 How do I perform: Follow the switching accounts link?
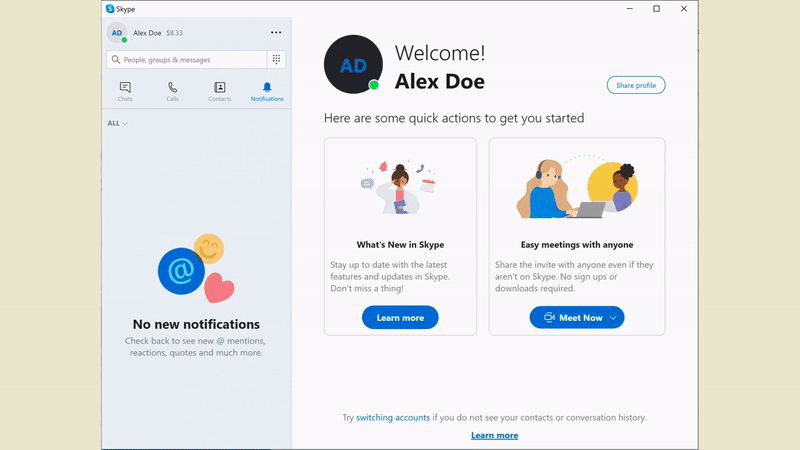click(393, 417)
